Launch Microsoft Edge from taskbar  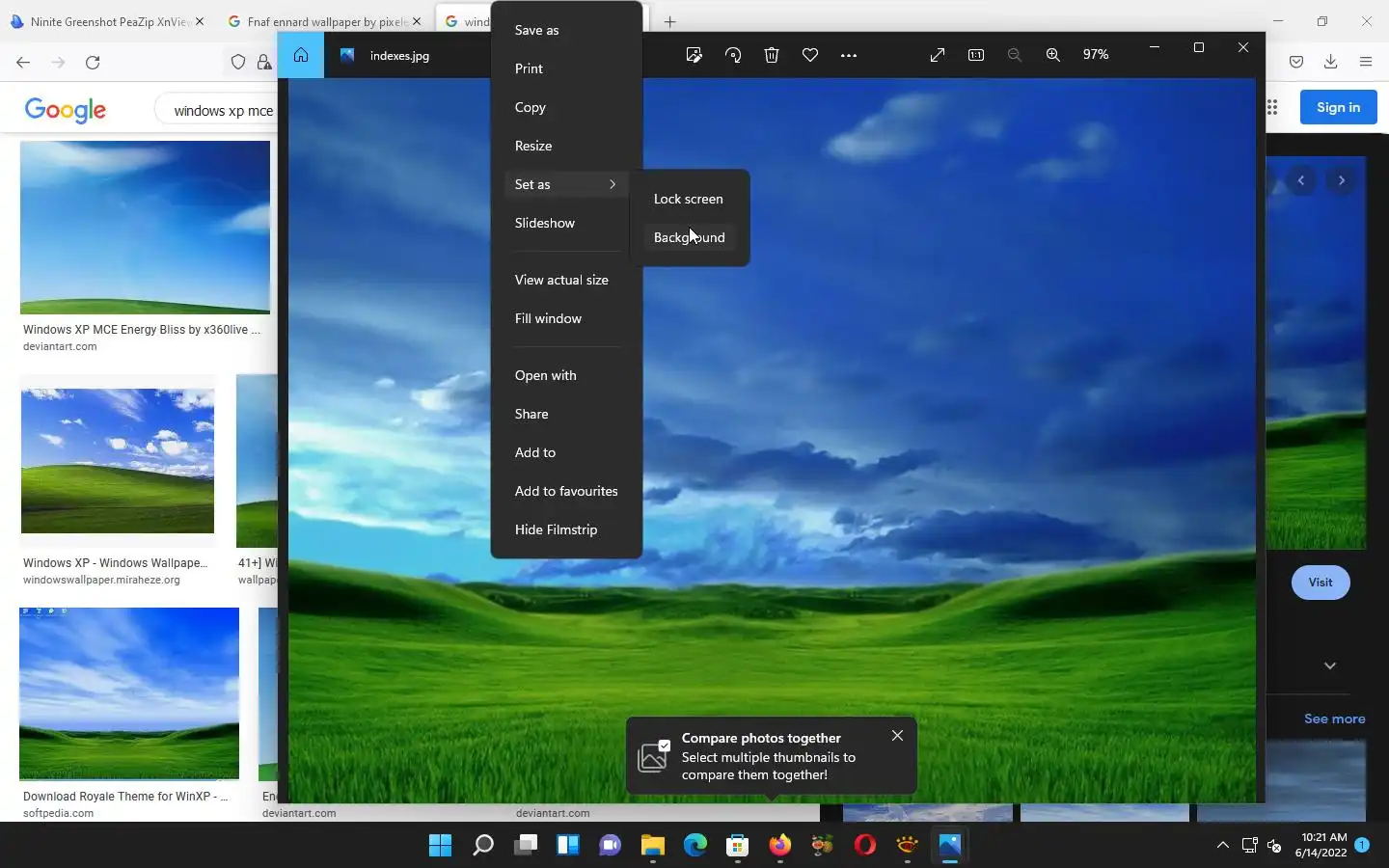695,846
